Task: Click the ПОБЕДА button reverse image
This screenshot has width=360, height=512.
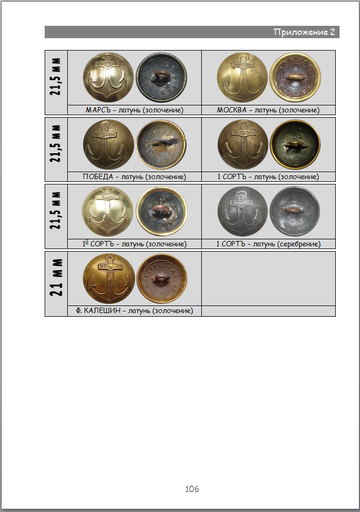Action: 161,145
